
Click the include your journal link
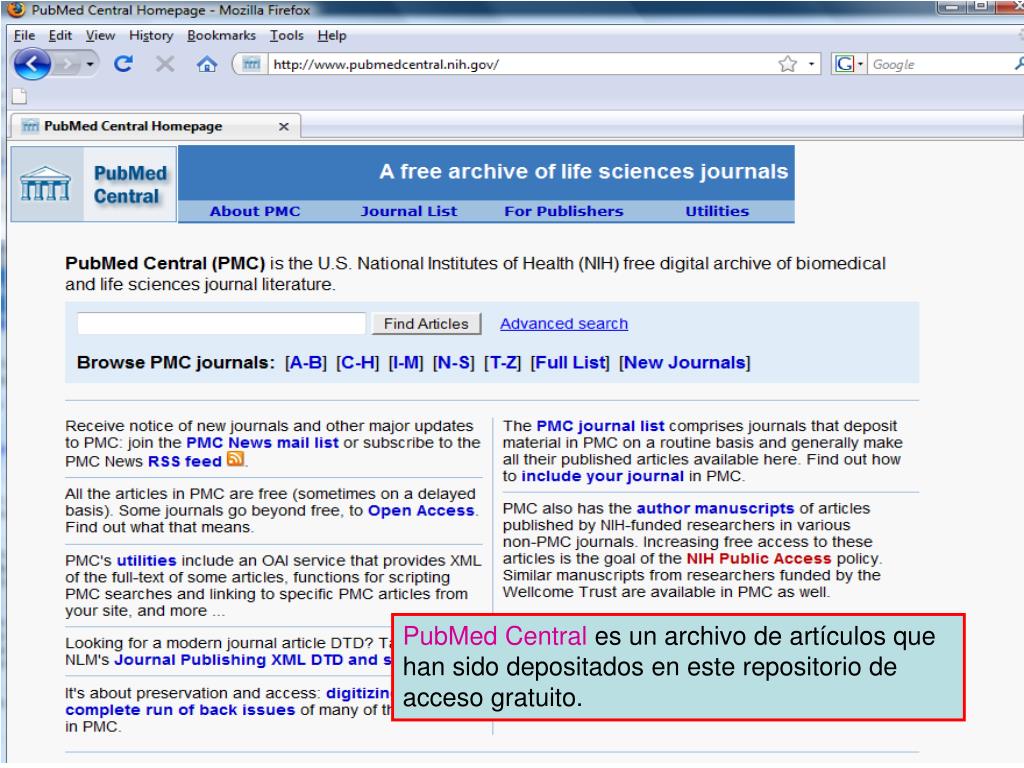602,477
